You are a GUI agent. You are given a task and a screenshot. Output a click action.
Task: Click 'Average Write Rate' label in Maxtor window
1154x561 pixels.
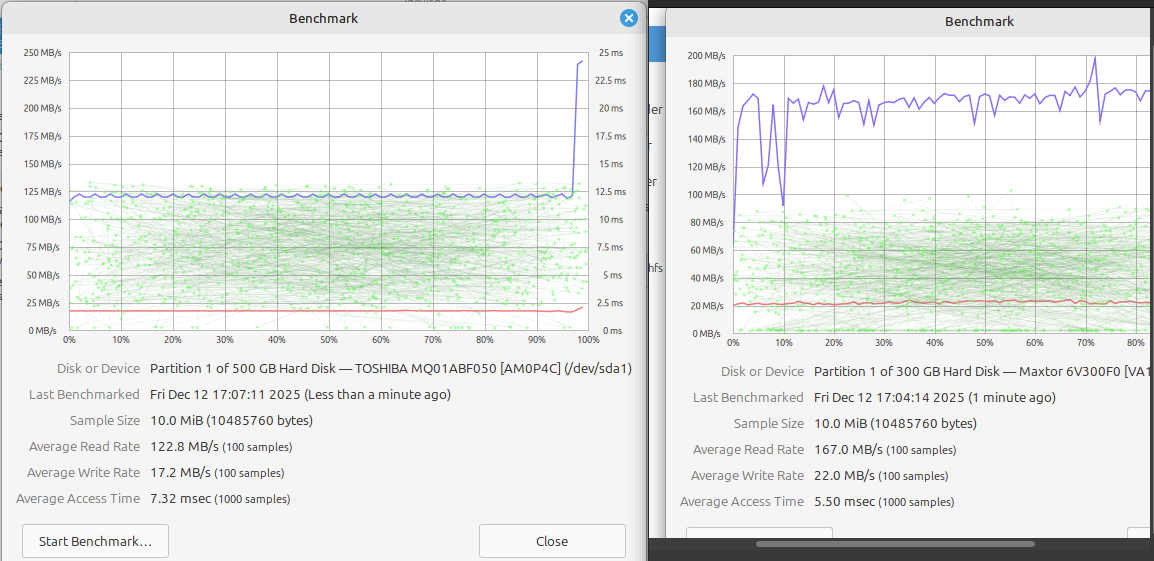pos(748,476)
